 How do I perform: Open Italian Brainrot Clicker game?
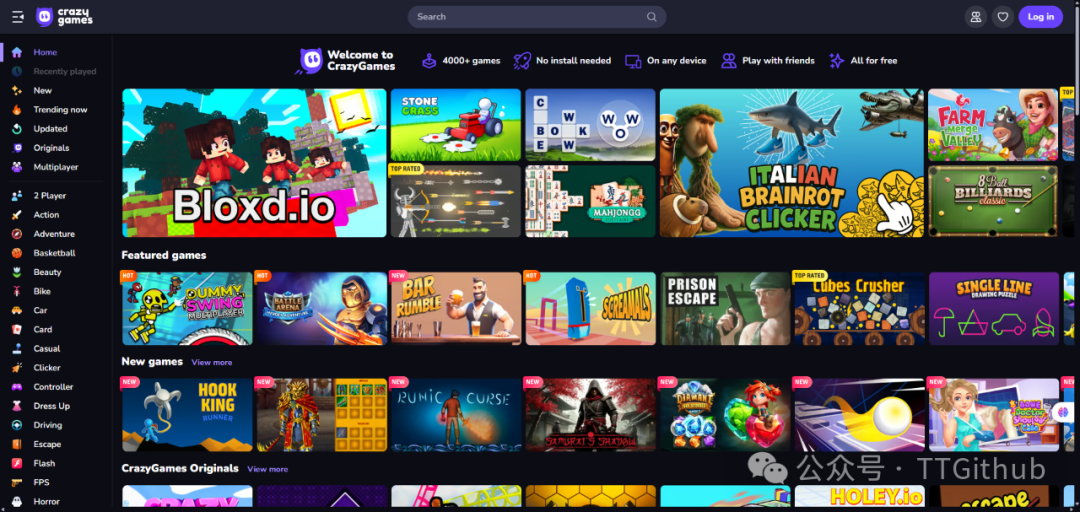pos(791,163)
